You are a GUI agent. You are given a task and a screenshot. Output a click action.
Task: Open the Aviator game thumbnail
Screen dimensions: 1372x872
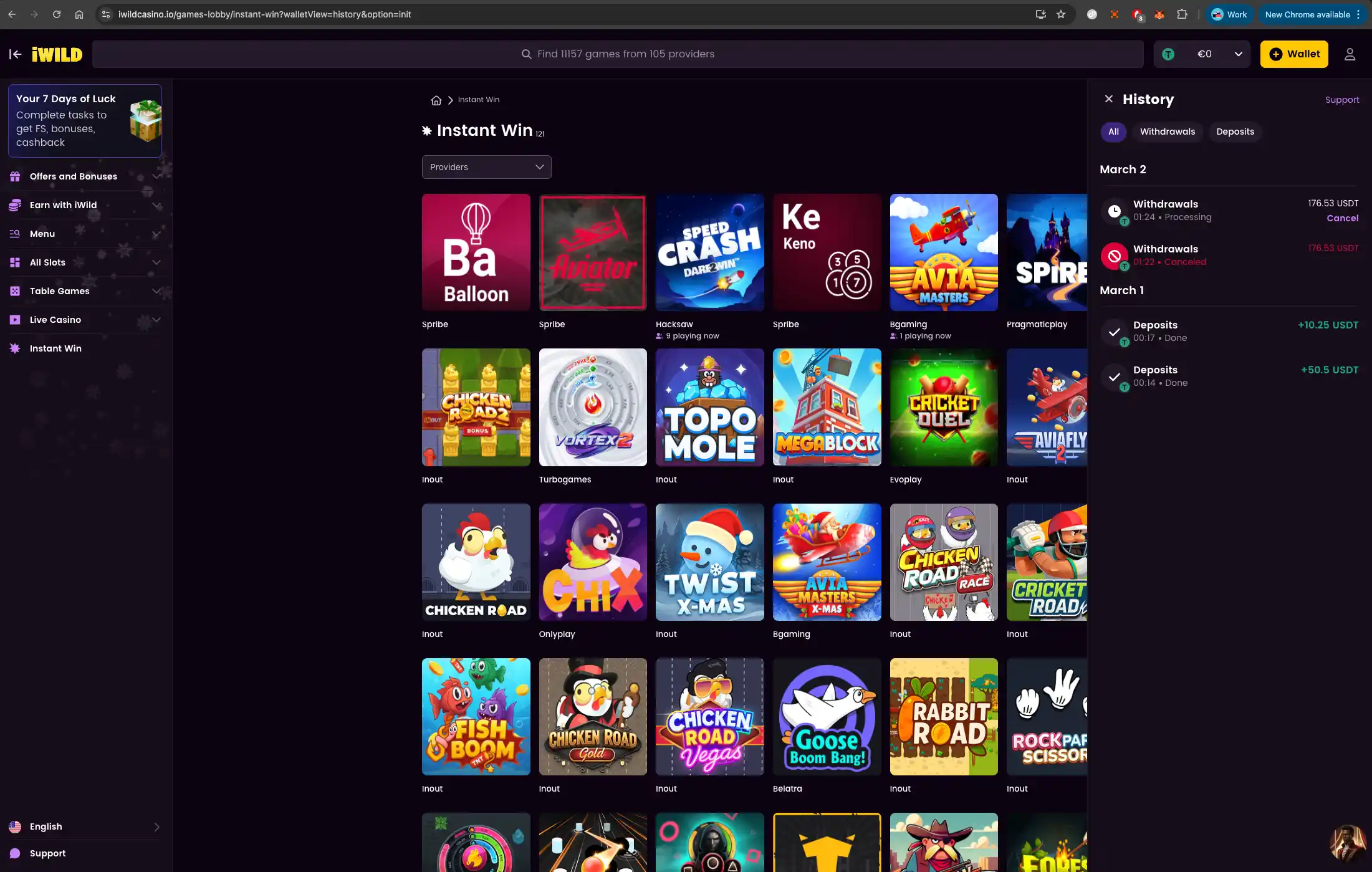click(593, 252)
